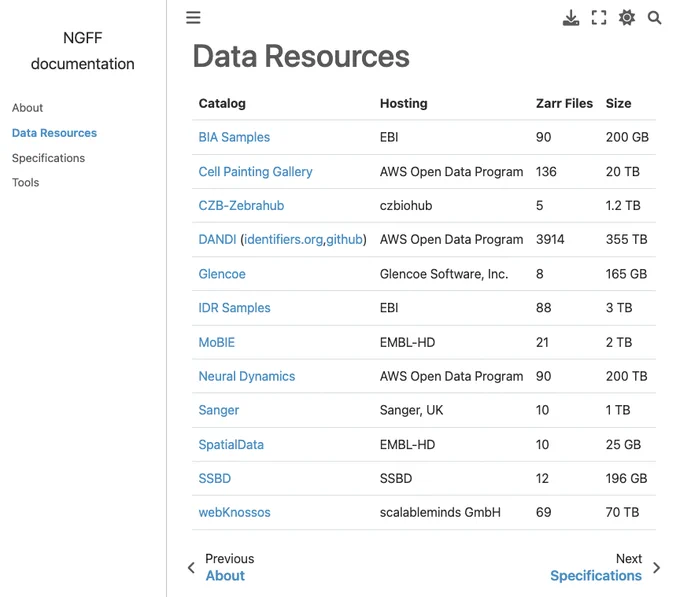Click the Data Resources page heading

point(301,56)
